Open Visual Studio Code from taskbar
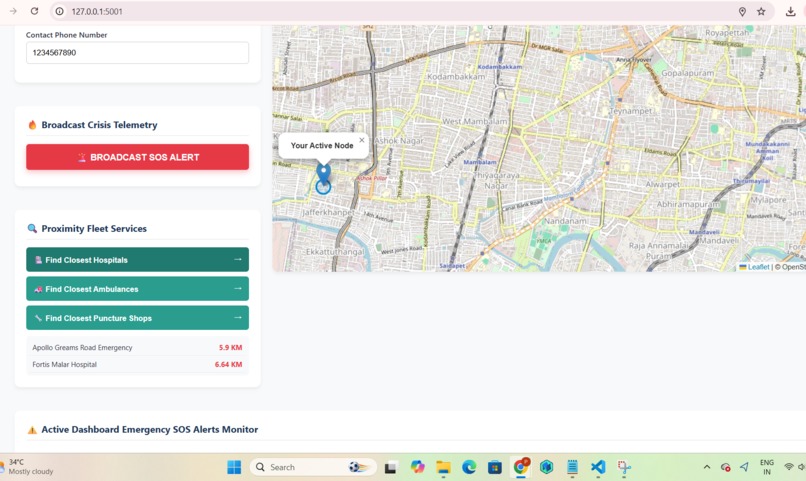806x481 pixels. (x=598, y=467)
